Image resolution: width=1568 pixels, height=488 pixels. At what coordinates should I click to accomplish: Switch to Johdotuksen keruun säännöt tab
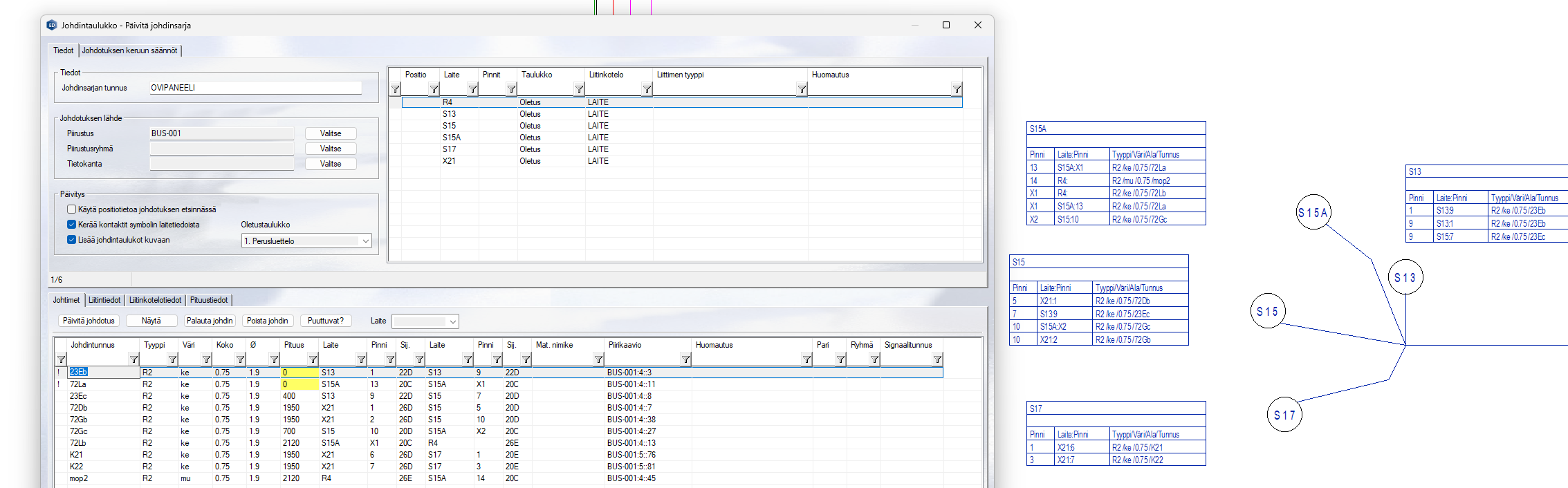(x=129, y=50)
